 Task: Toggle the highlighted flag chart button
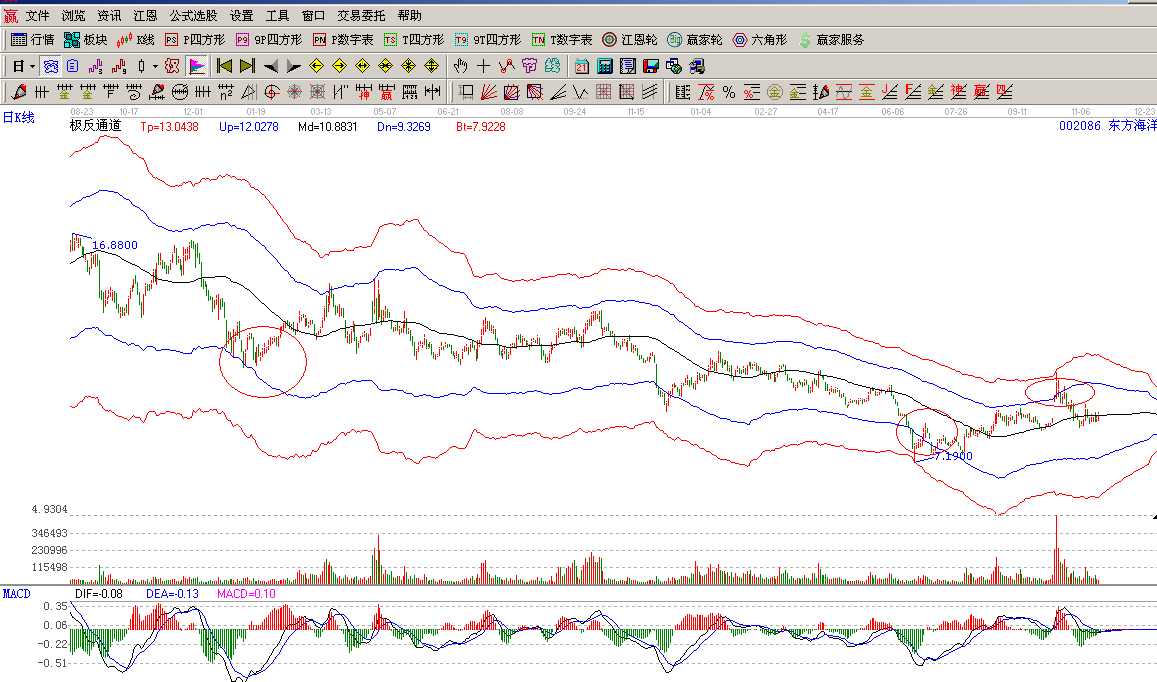coord(197,66)
